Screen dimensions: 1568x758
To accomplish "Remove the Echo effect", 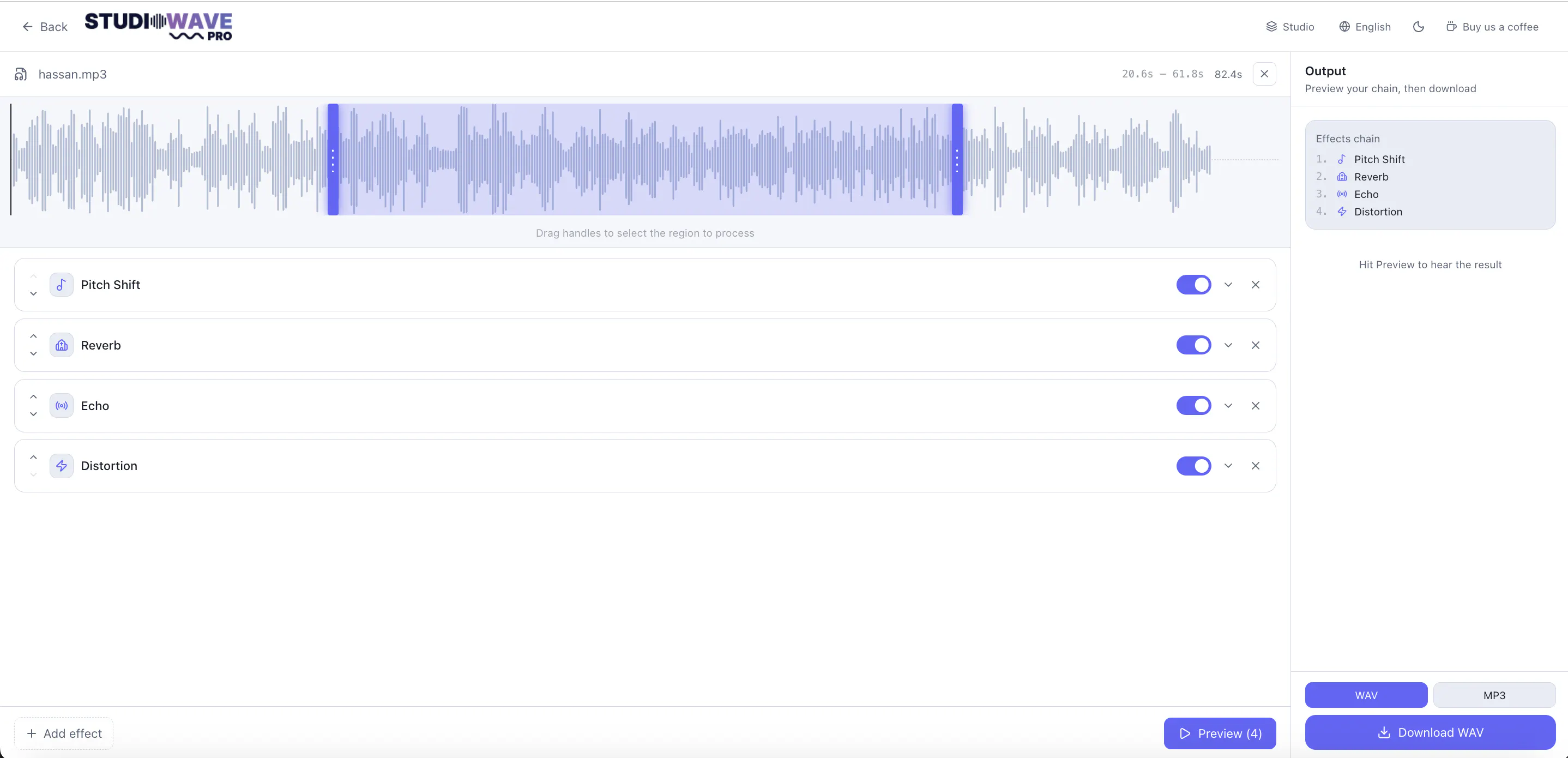I will point(1255,406).
